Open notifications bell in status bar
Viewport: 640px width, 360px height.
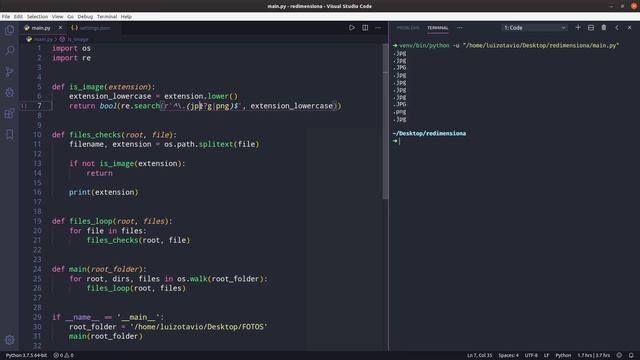click(631, 355)
